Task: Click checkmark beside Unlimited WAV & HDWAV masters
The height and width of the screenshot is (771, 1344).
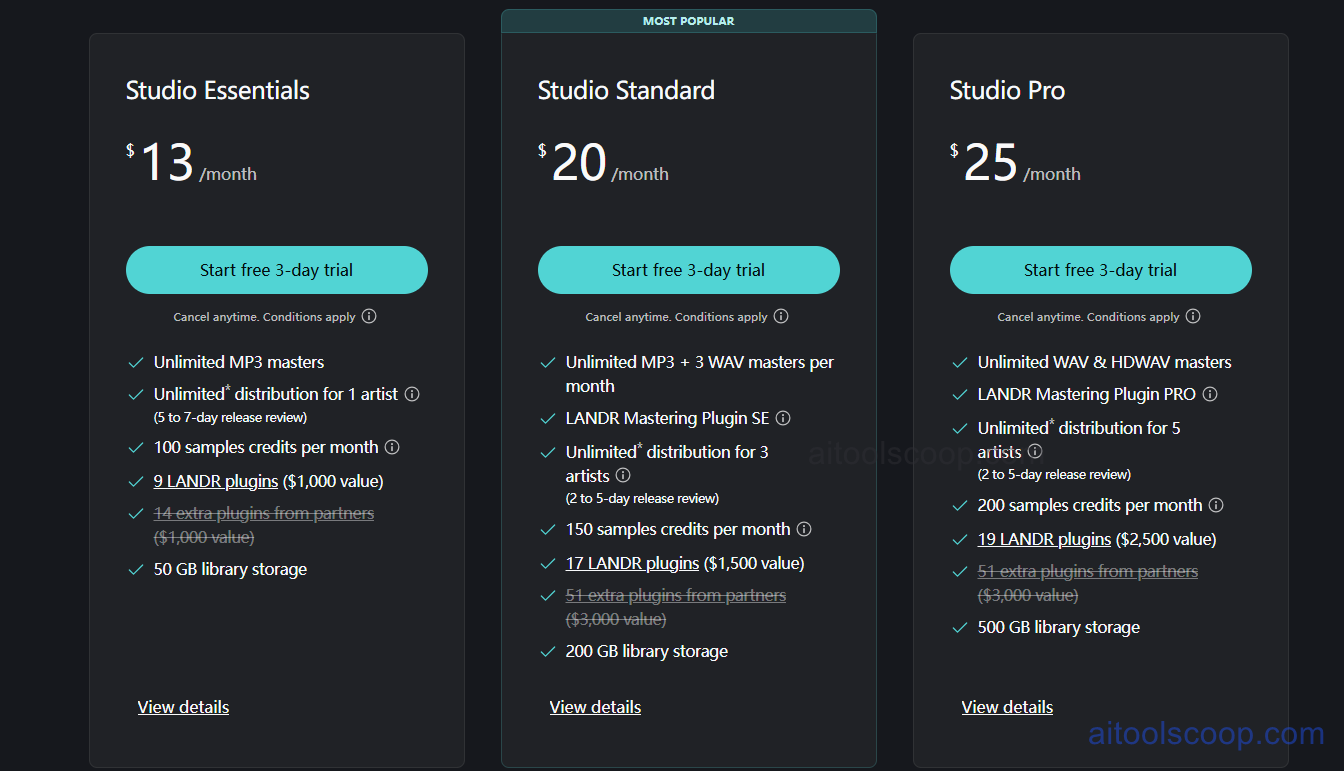Action: (x=960, y=362)
